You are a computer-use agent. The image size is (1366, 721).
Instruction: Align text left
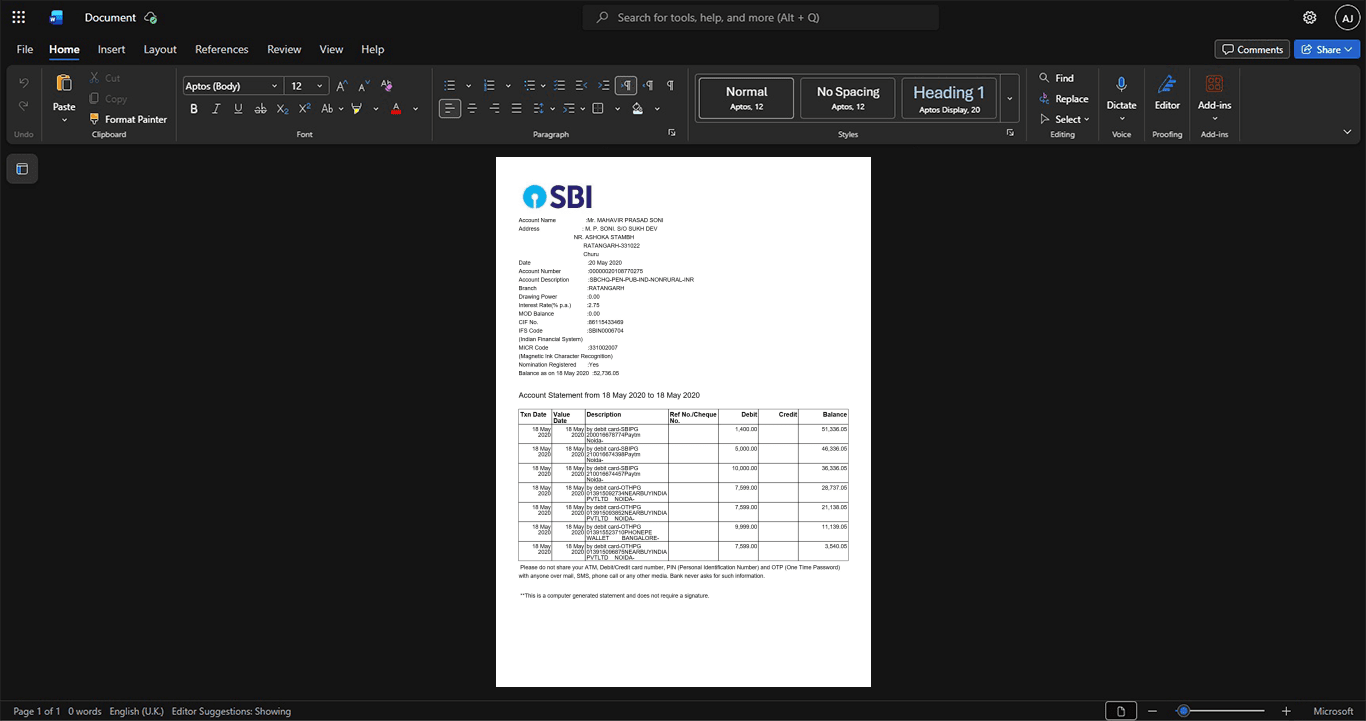450,108
